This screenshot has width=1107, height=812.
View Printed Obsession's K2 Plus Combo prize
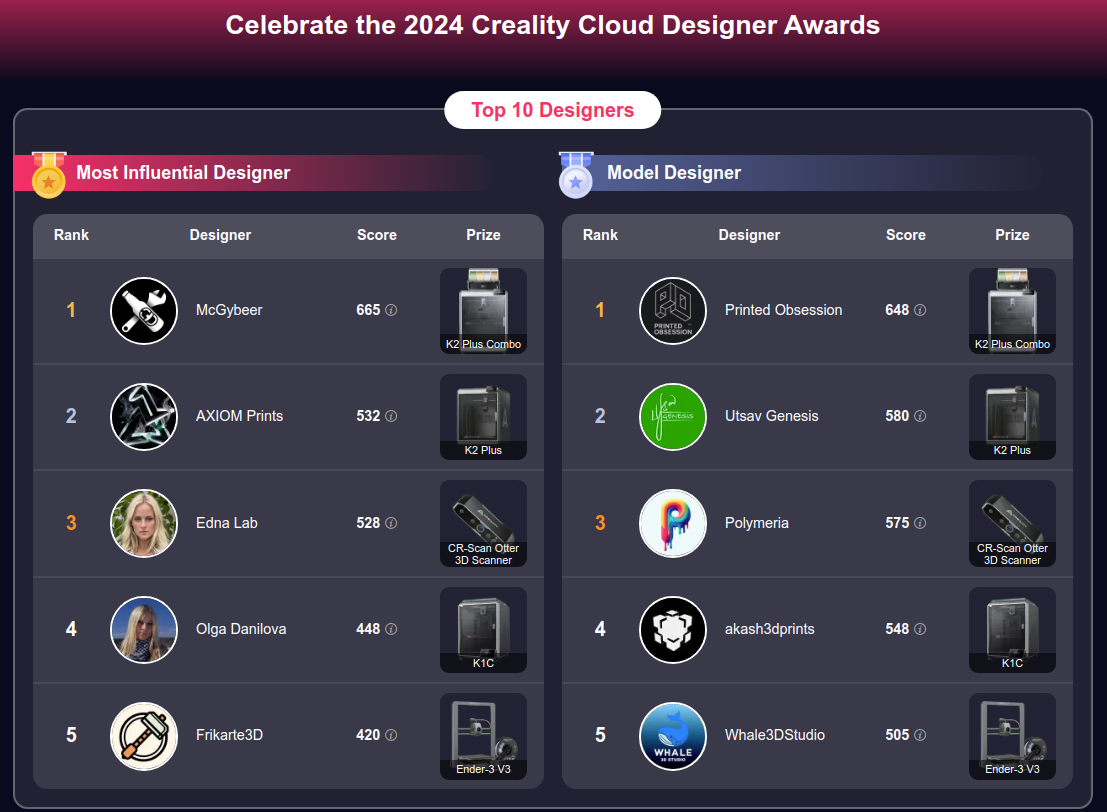click(1012, 311)
